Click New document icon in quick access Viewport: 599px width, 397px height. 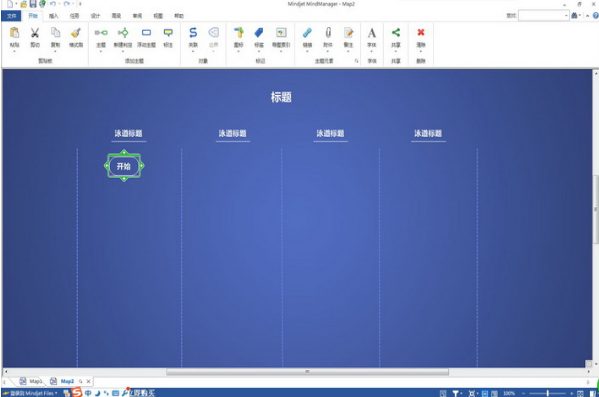pos(10,4)
